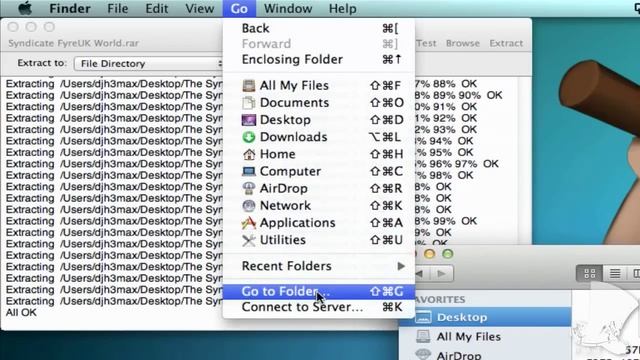Click the Desktop icon in Go menu
The height and width of the screenshot is (360, 640).
pyautogui.click(x=249, y=120)
